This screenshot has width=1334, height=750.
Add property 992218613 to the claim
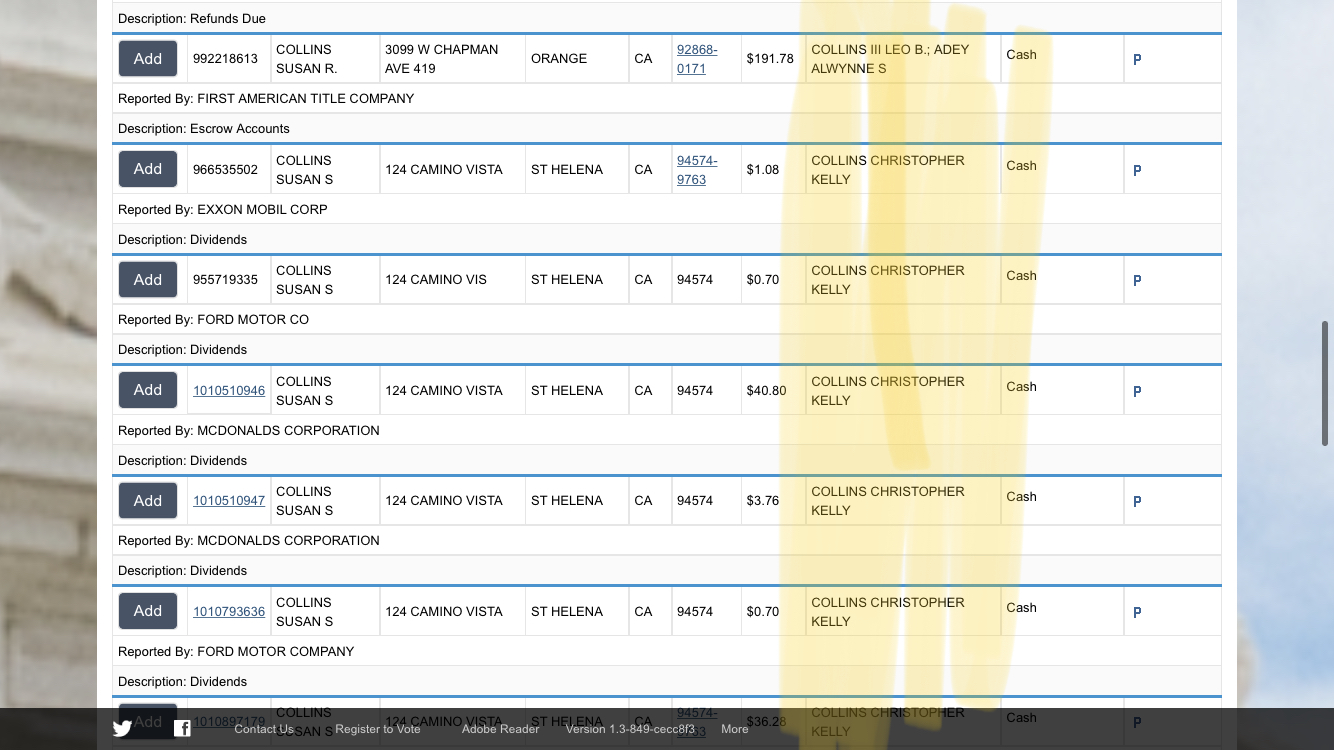tap(148, 59)
